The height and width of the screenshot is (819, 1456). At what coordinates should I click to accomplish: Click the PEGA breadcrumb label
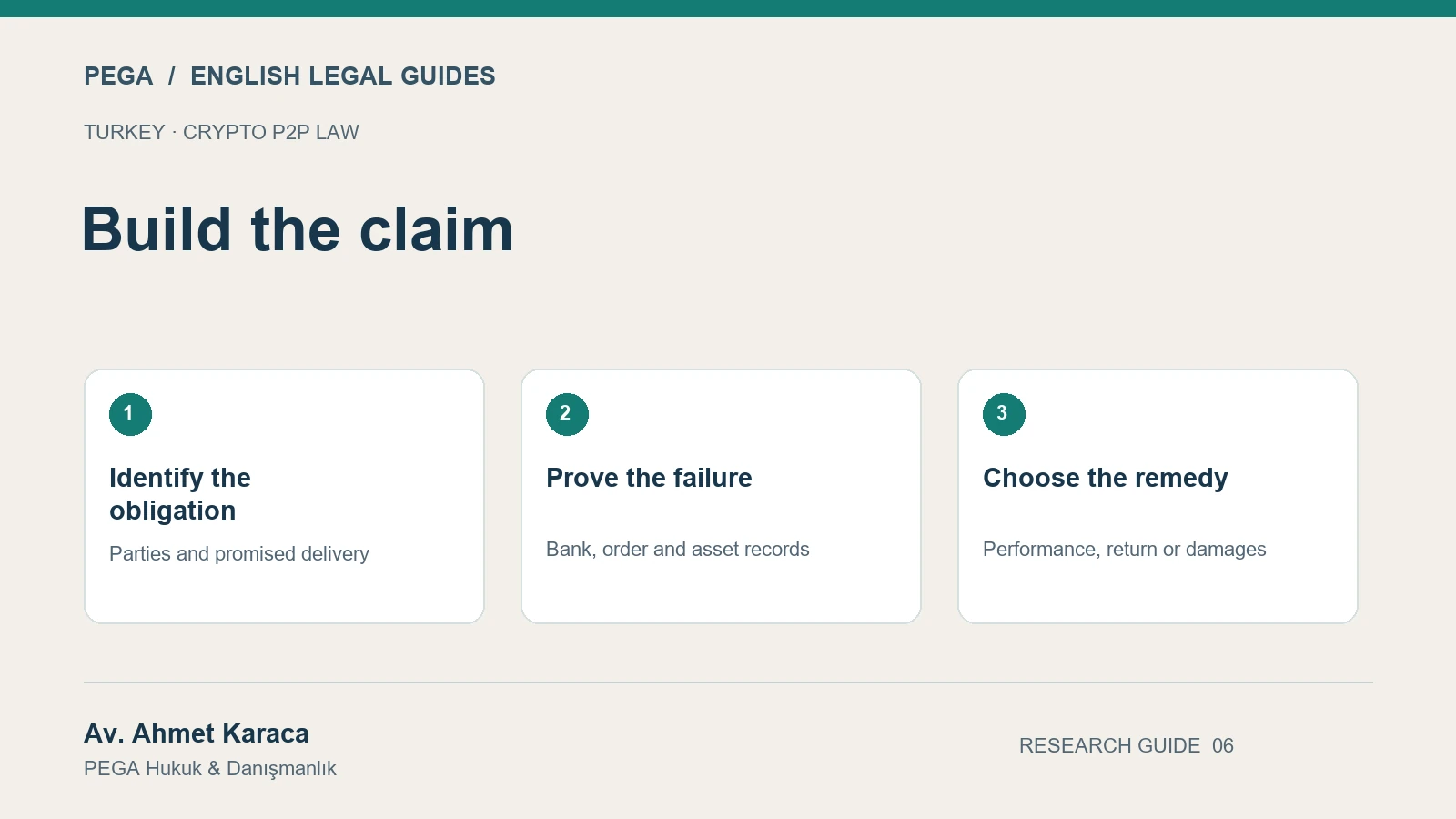point(118,76)
